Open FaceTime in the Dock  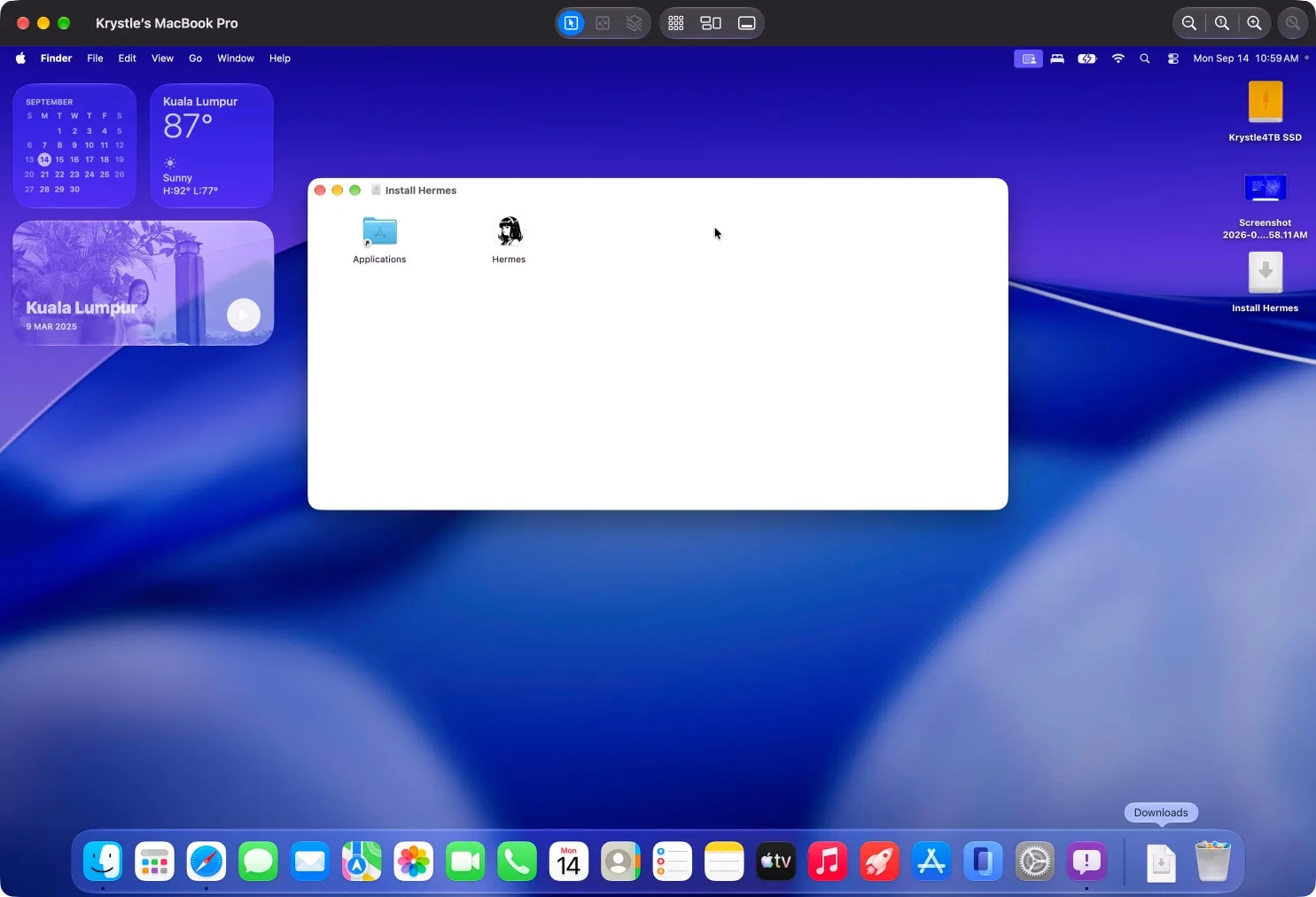(x=465, y=861)
